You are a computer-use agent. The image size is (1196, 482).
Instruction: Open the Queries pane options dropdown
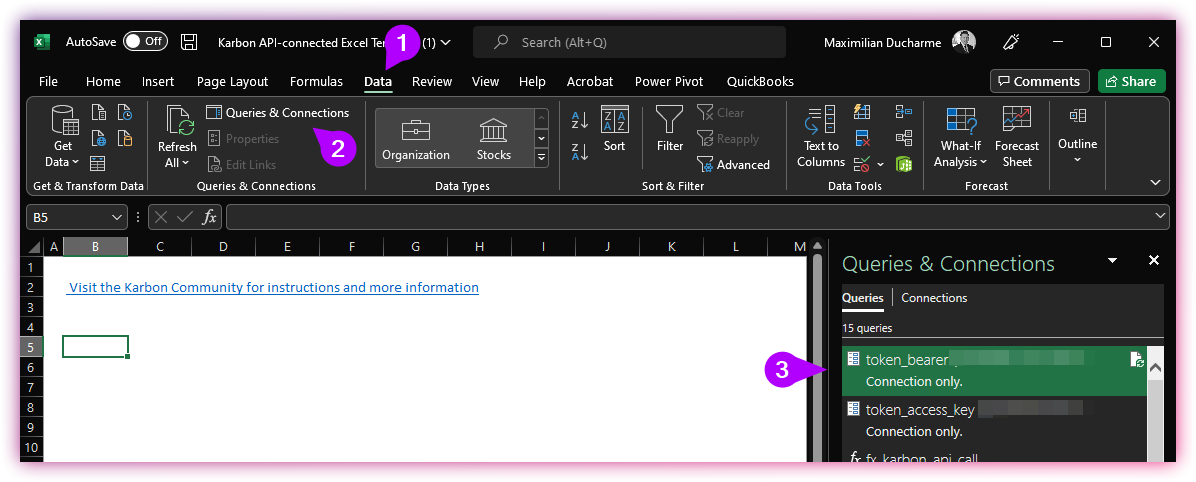(1112, 261)
